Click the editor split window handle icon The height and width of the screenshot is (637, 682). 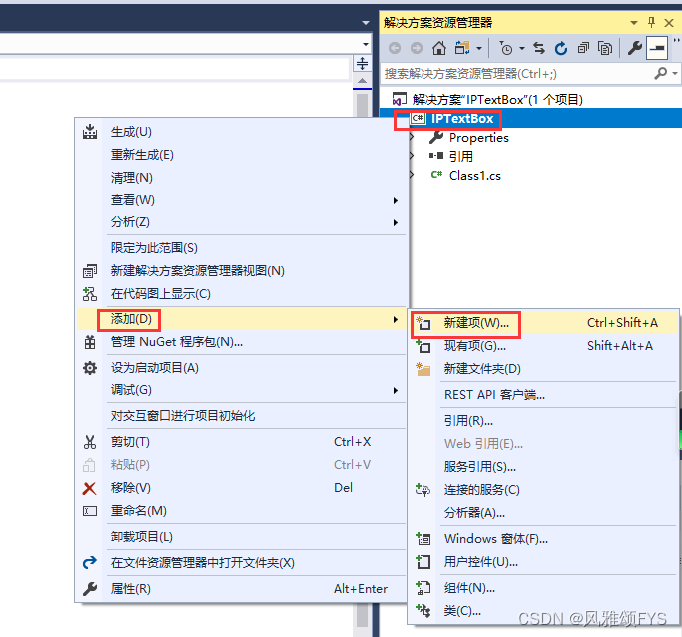point(362,63)
